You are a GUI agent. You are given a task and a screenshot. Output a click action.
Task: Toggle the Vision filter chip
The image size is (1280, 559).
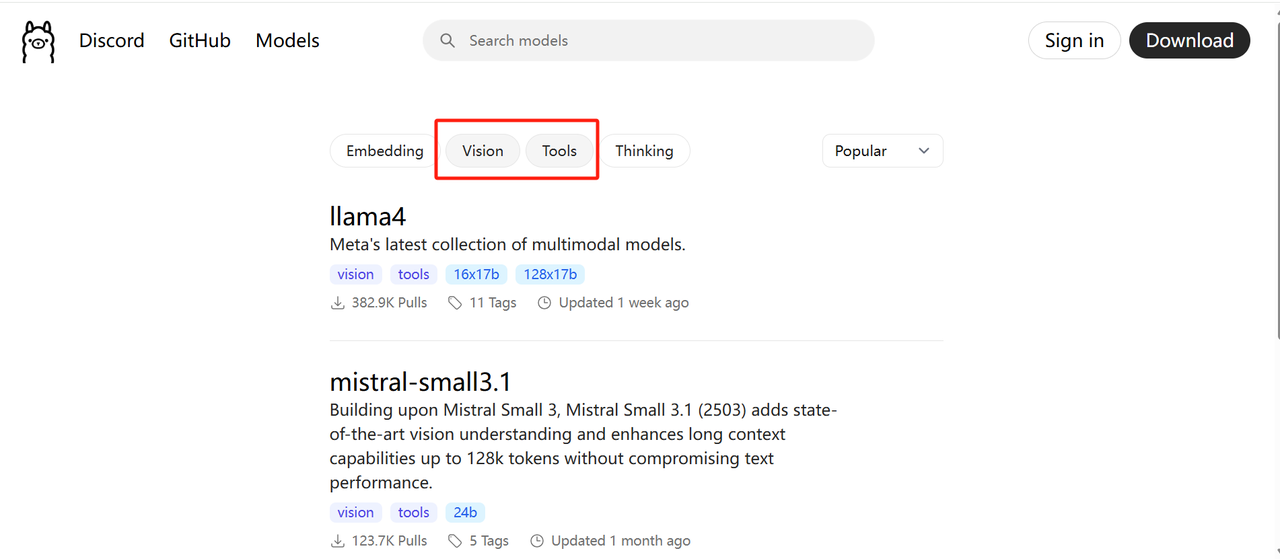[x=483, y=151]
